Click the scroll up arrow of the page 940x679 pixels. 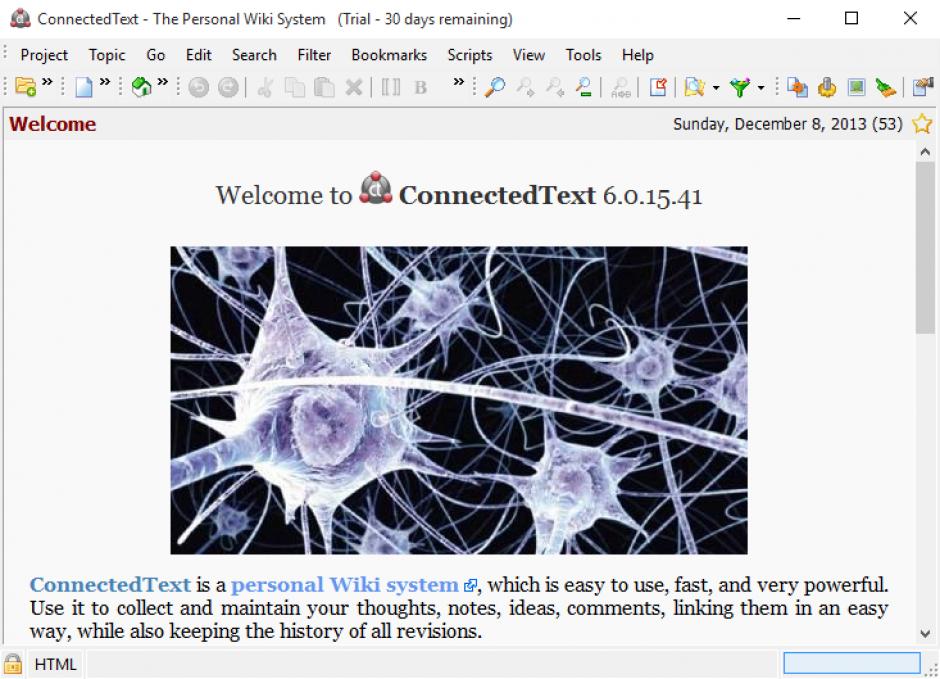pos(925,152)
